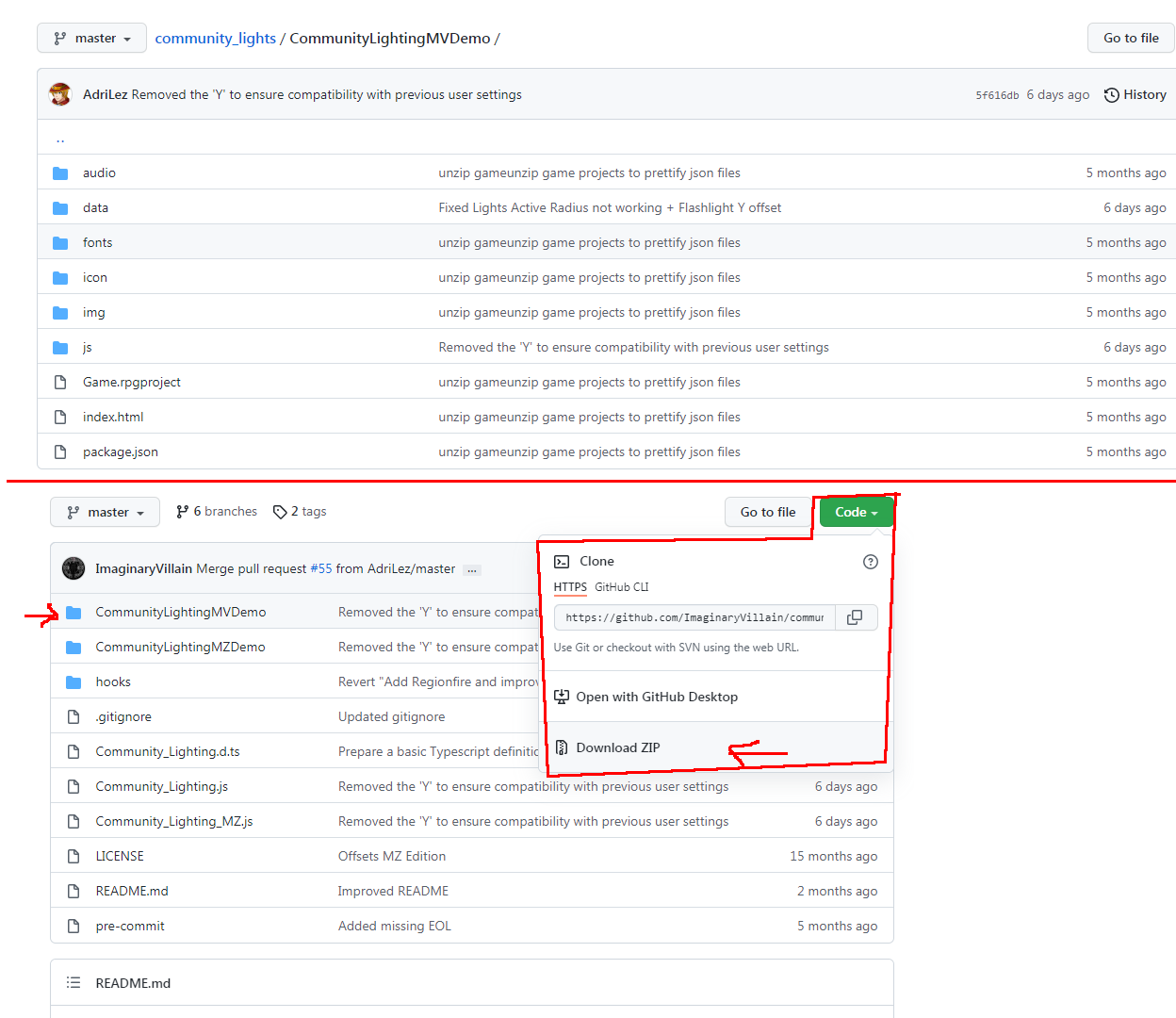Select the HTTPS clone tab

(570, 587)
